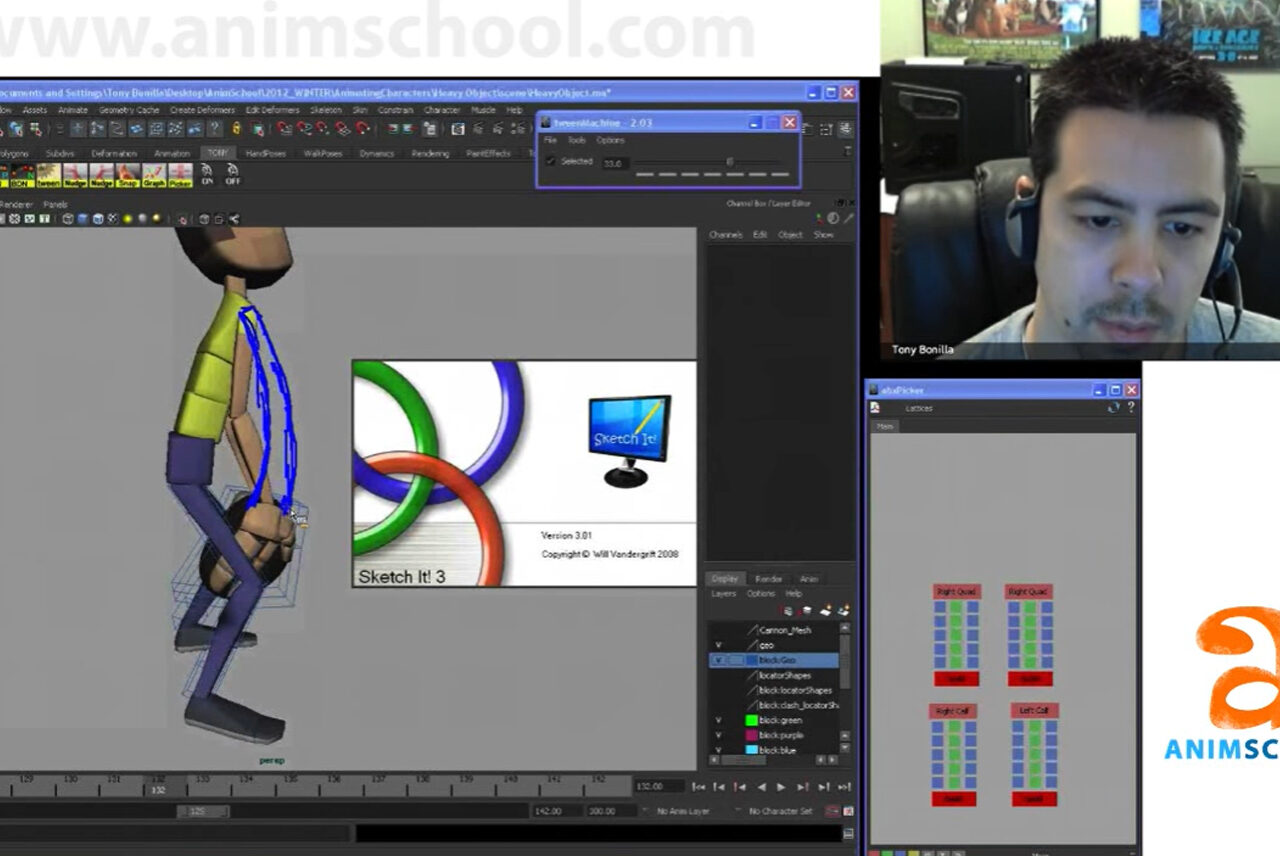Viewport: 1280px width, 856px height.
Task: Click the refresh icon in abxPicker
Action: coord(1113,408)
